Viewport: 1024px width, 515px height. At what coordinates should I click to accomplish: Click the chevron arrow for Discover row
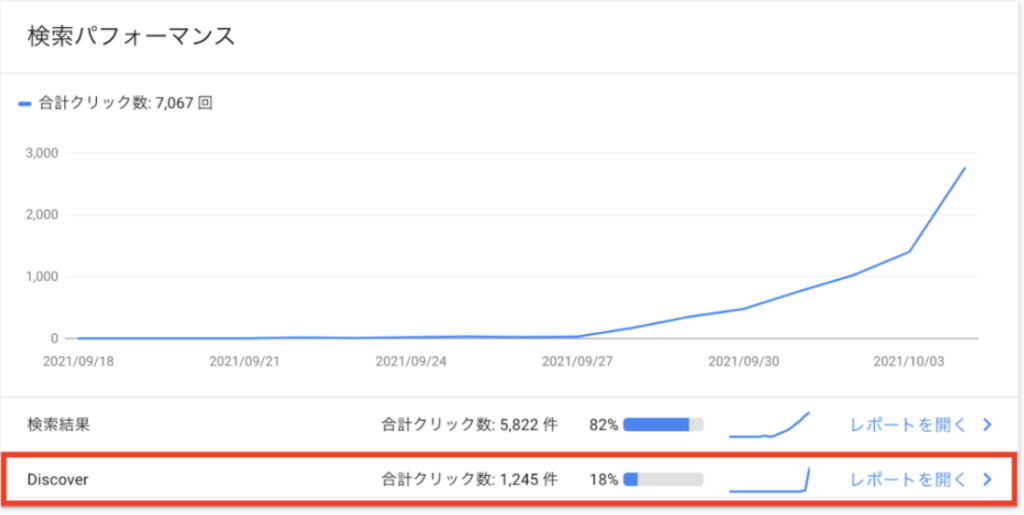[x=987, y=479]
